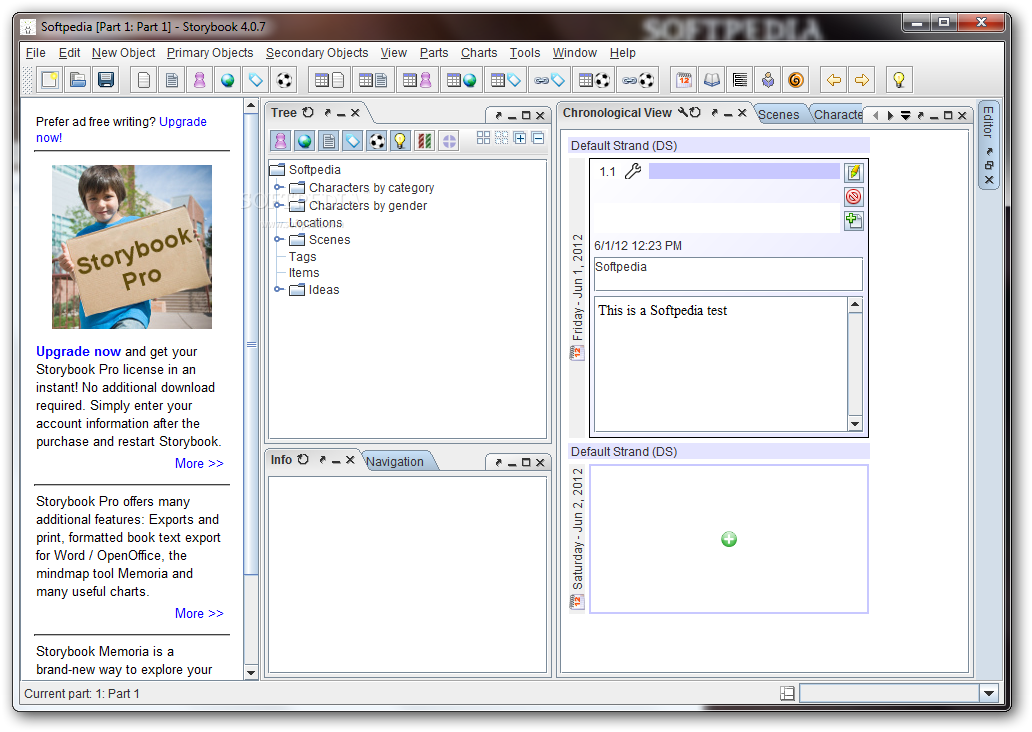
Task: Create new item with soccer ball toolbar icon
Action: [284, 80]
